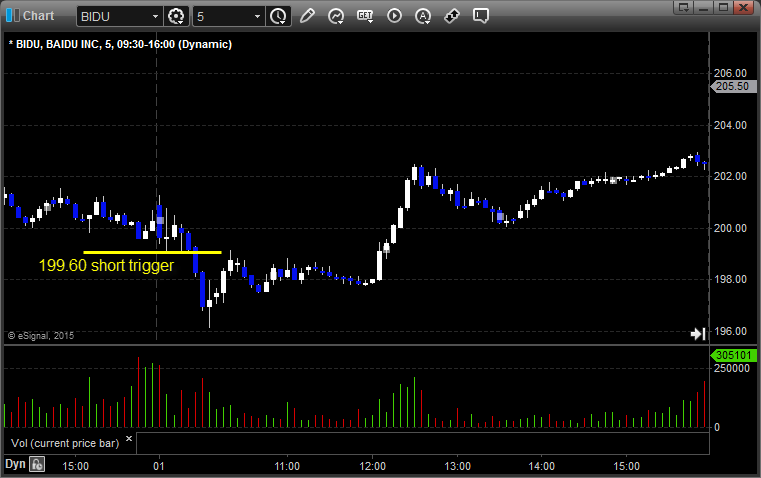Image resolution: width=761 pixels, height=478 pixels.
Task: Open the chat comment bubble icon
Action: (x=480, y=16)
